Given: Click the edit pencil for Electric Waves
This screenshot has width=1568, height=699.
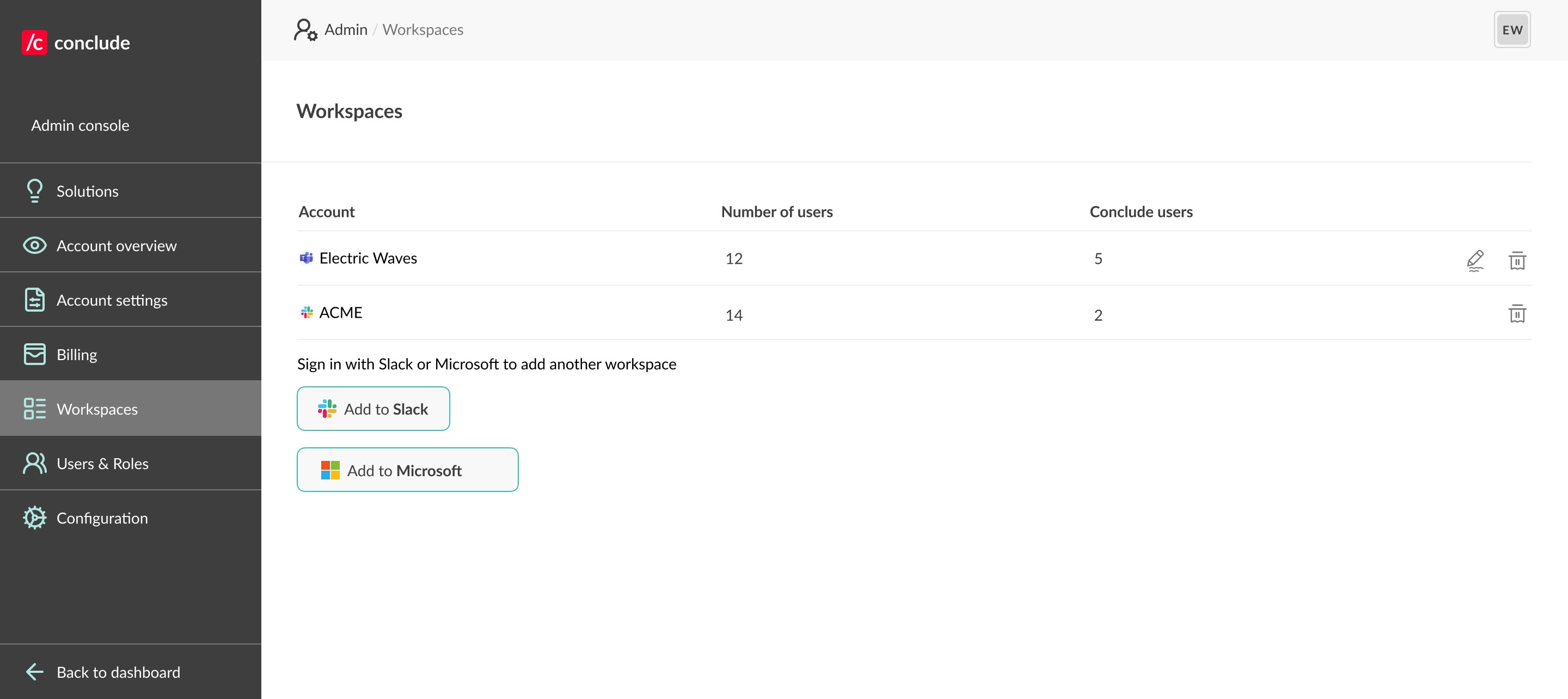Looking at the screenshot, I should [1475, 260].
